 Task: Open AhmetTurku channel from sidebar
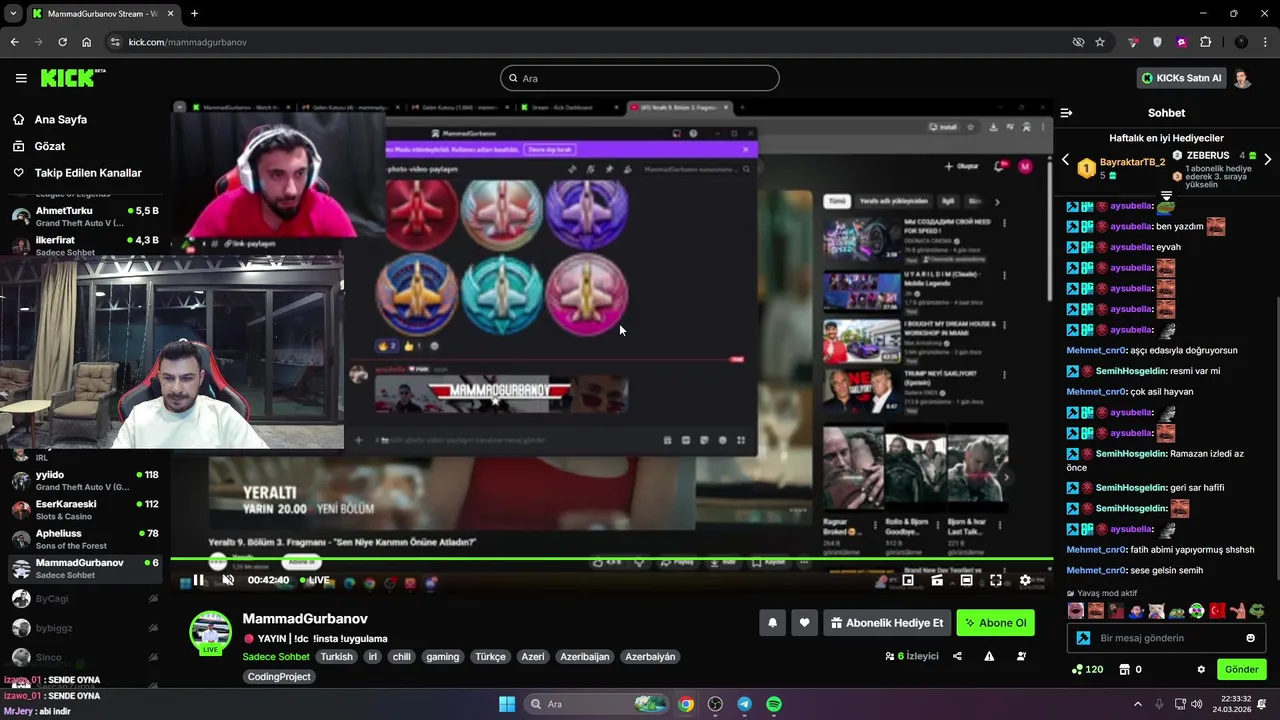[85, 217]
